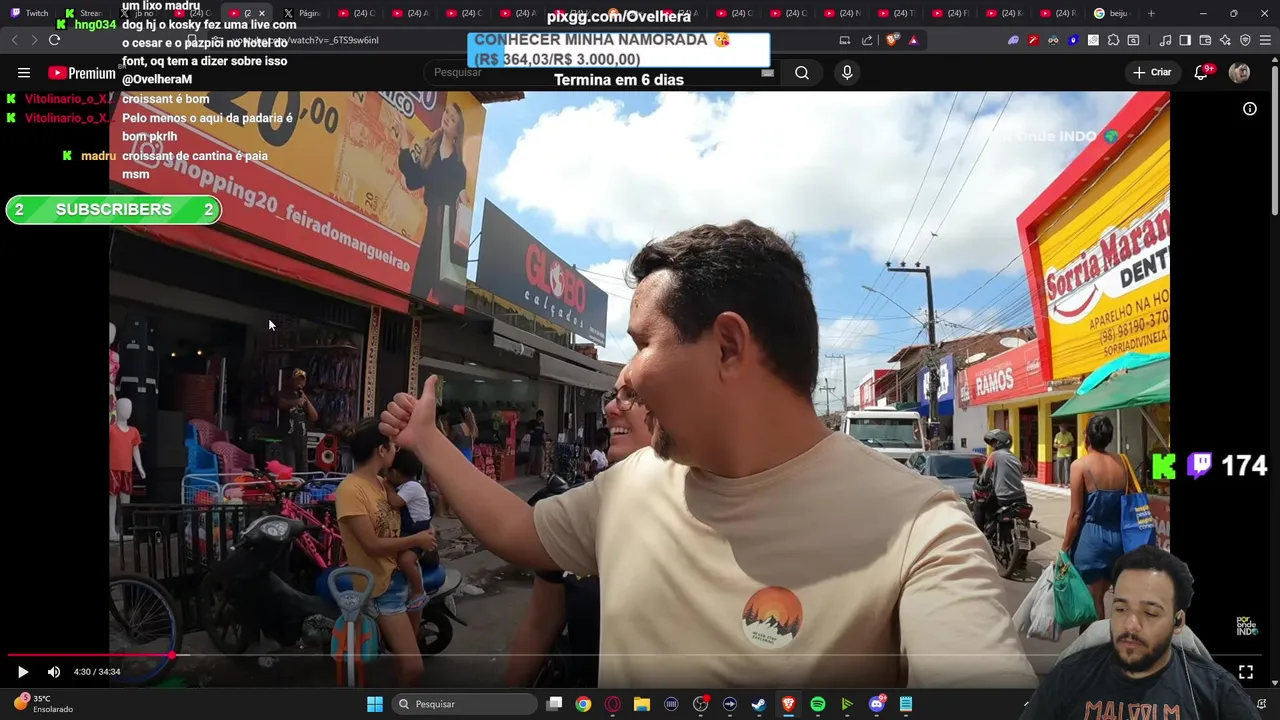This screenshot has height=720, width=1280.
Task: Open YouTube notifications bell
Action: pos(1202,72)
